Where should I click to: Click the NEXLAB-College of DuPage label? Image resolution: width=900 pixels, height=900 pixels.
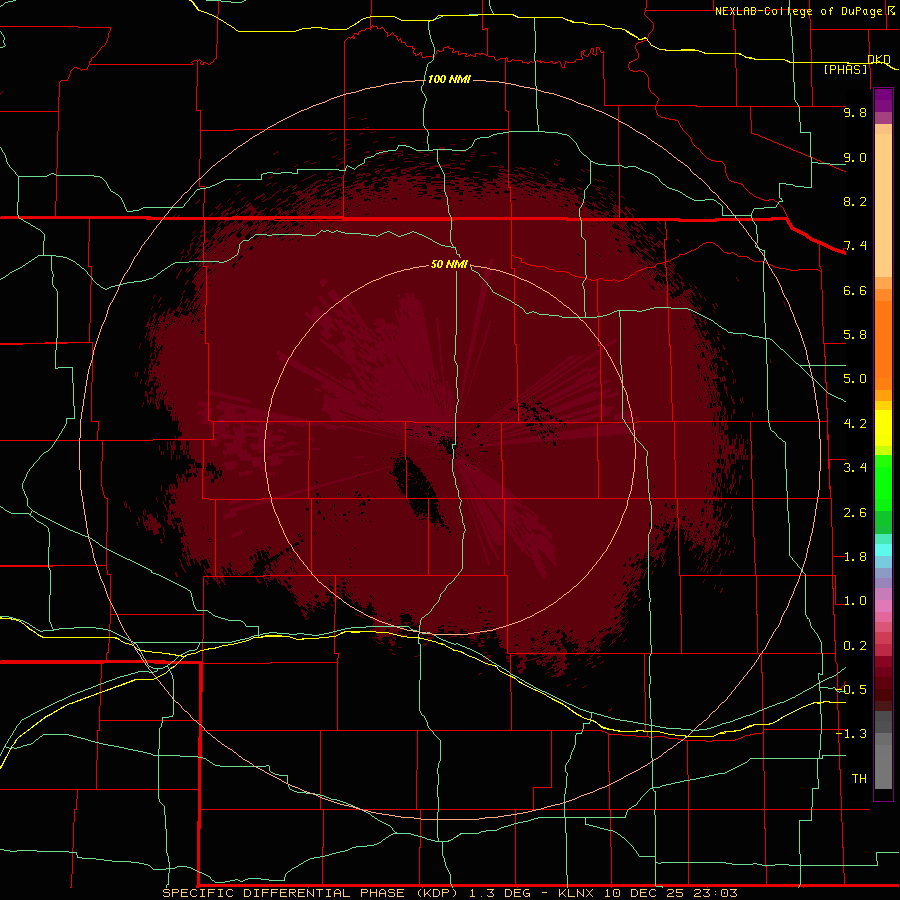pyautogui.click(x=798, y=11)
